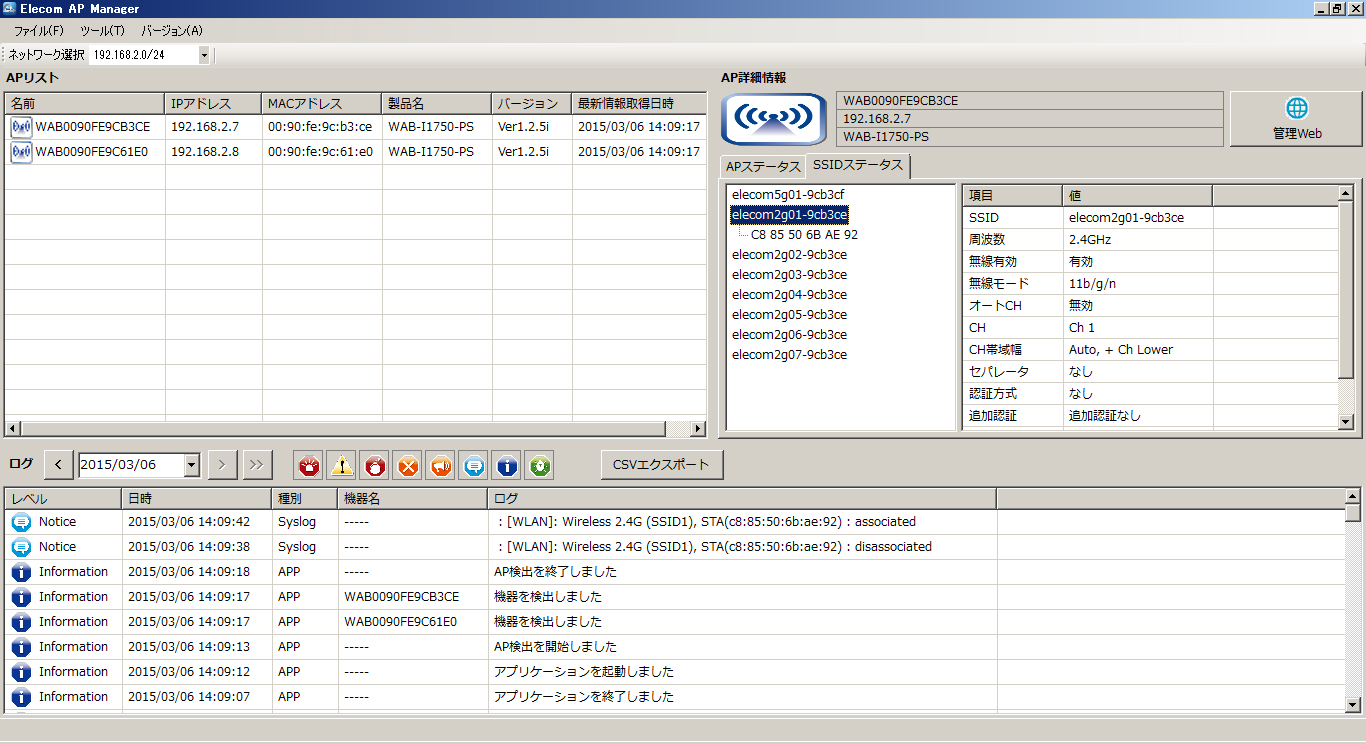Select client C8 85 50 6B AE 92

(804, 235)
